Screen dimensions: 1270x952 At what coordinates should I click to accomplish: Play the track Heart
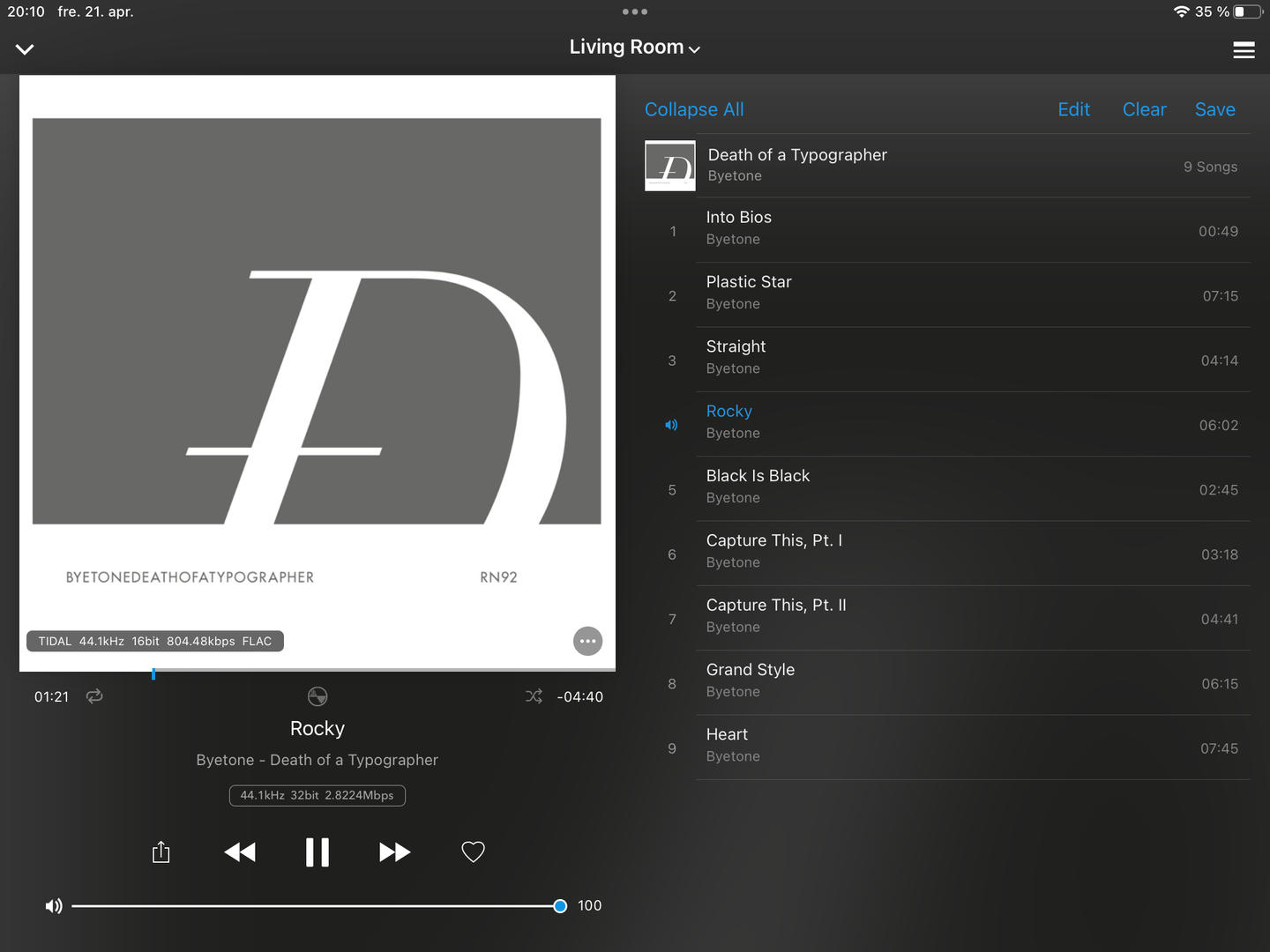point(947,747)
